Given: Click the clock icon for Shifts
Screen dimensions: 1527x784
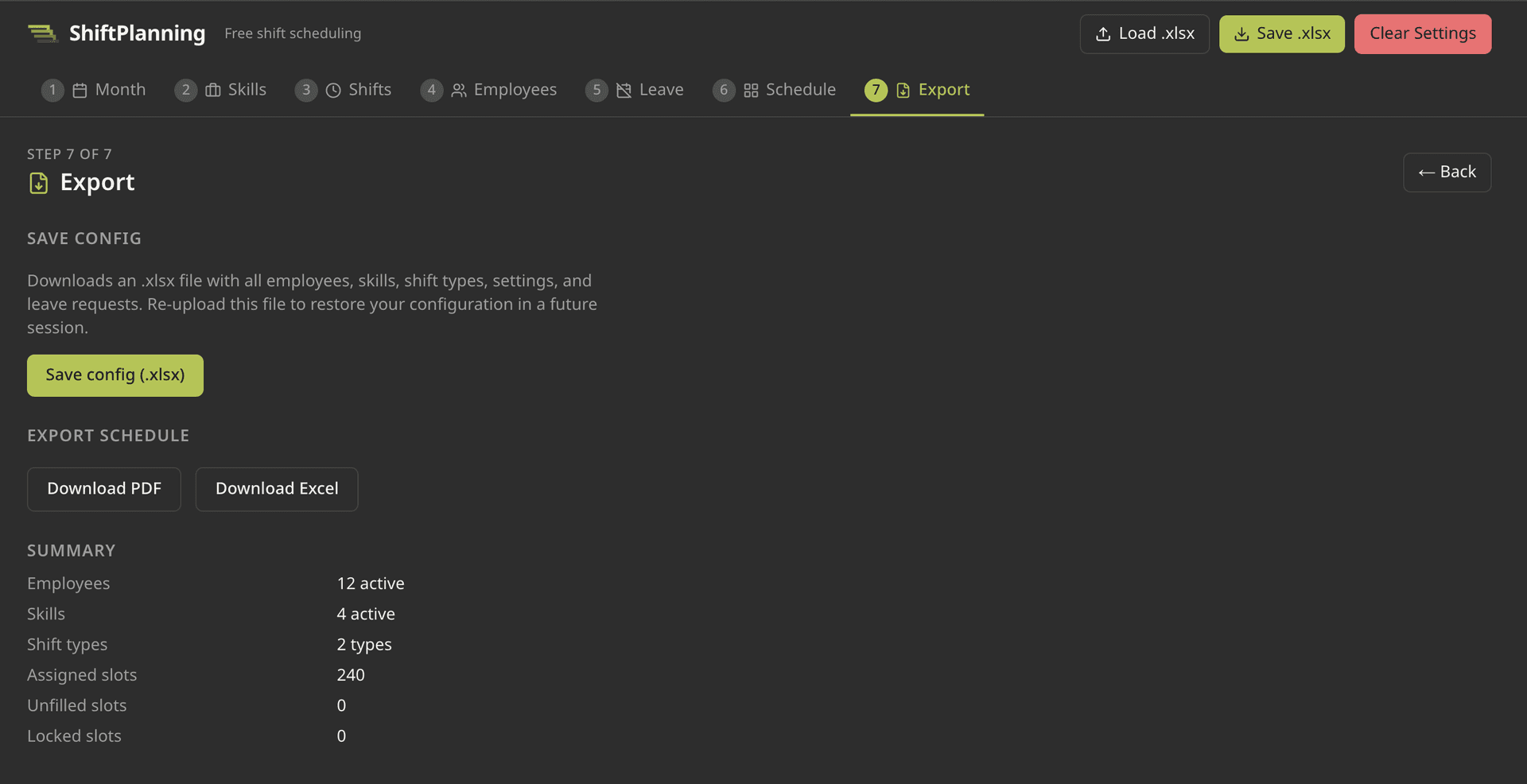Looking at the screenshot, I should [x=333, y=91].
